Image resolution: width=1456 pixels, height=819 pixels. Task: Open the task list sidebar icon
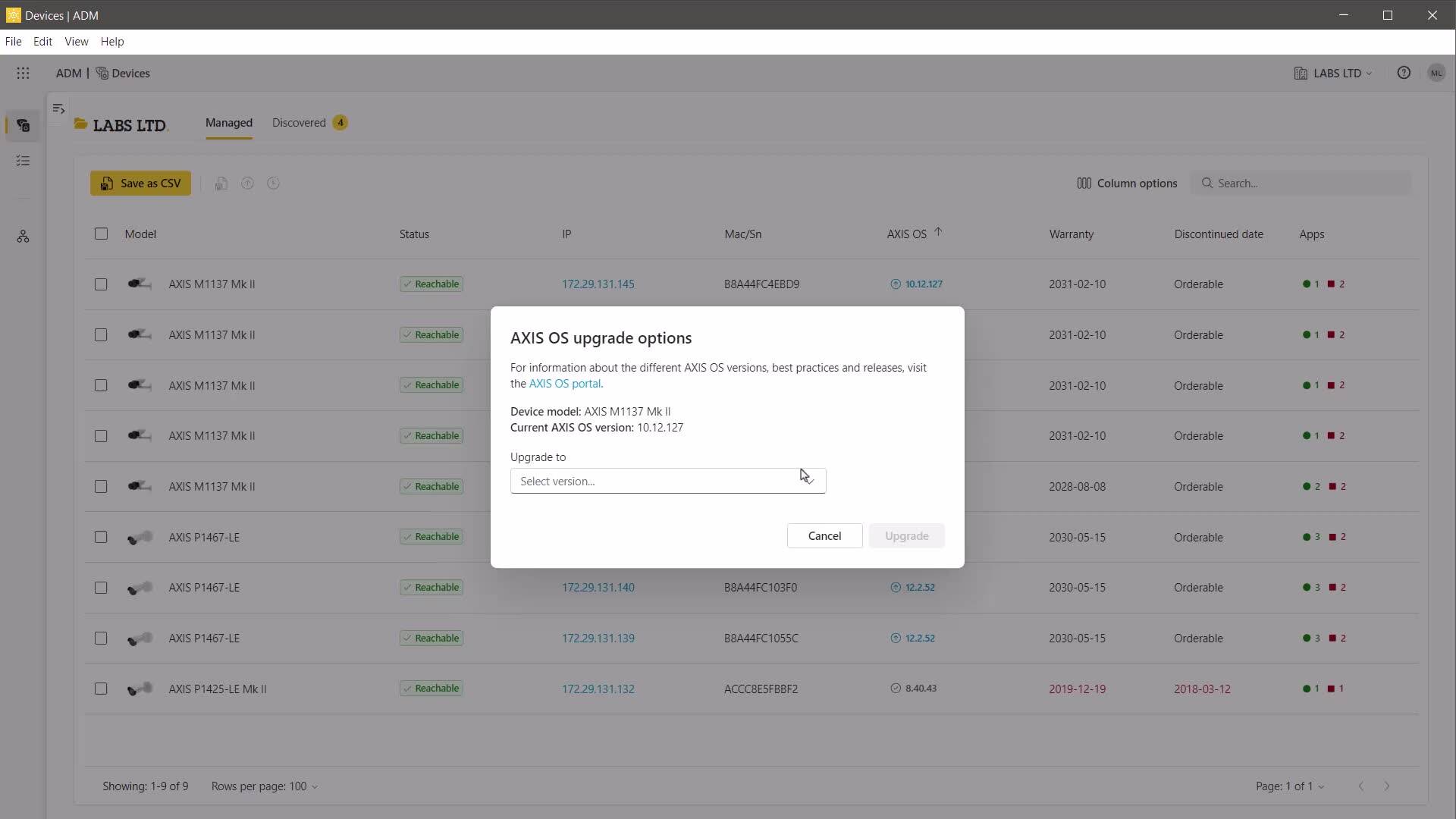click(23, 161)
